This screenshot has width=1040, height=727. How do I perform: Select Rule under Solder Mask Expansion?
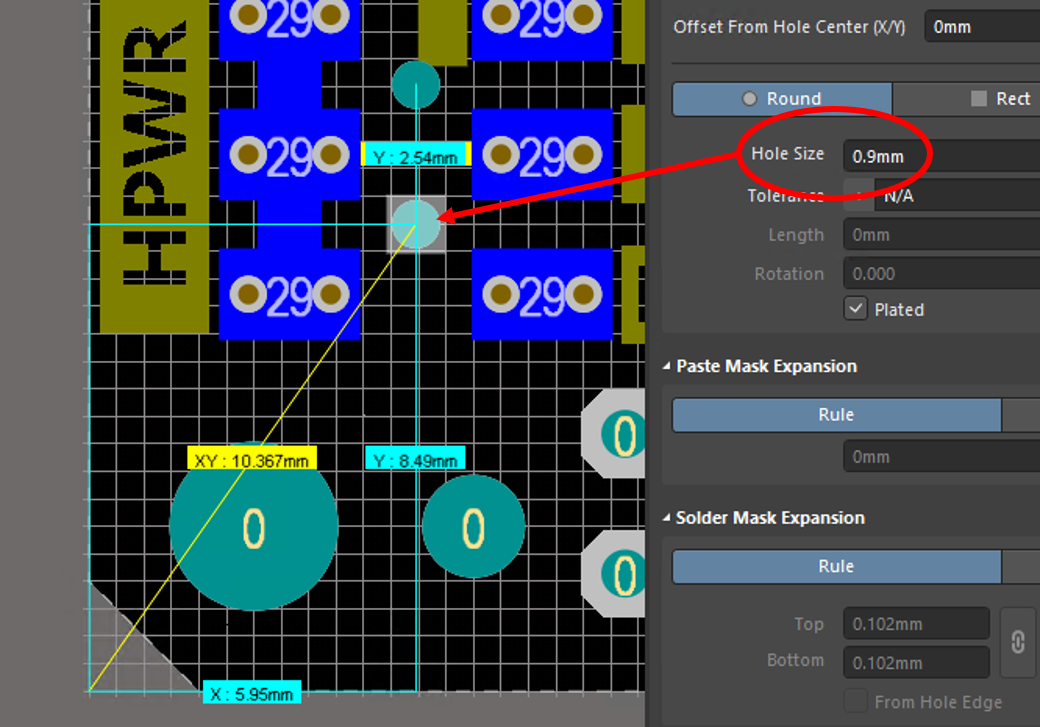(836, 566)
